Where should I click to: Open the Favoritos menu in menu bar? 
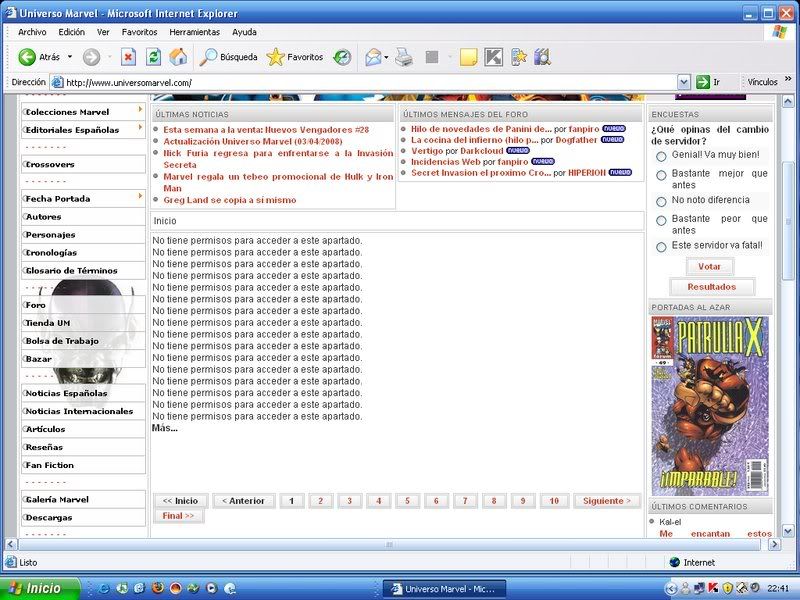pyautogui.click(x=139, y=32)
